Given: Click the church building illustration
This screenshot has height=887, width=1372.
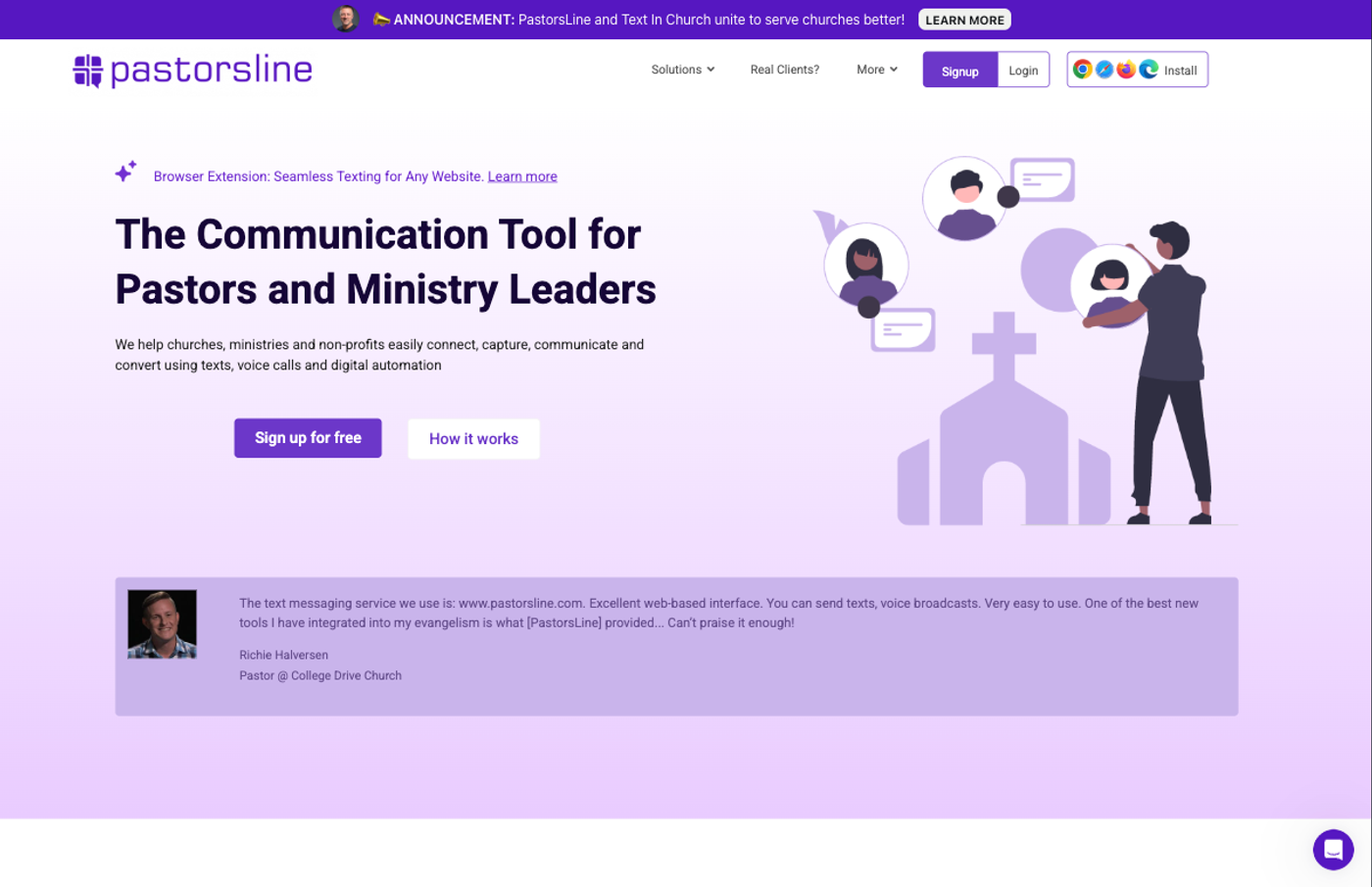Looking at the screenshot, I should coord(1004,419).
